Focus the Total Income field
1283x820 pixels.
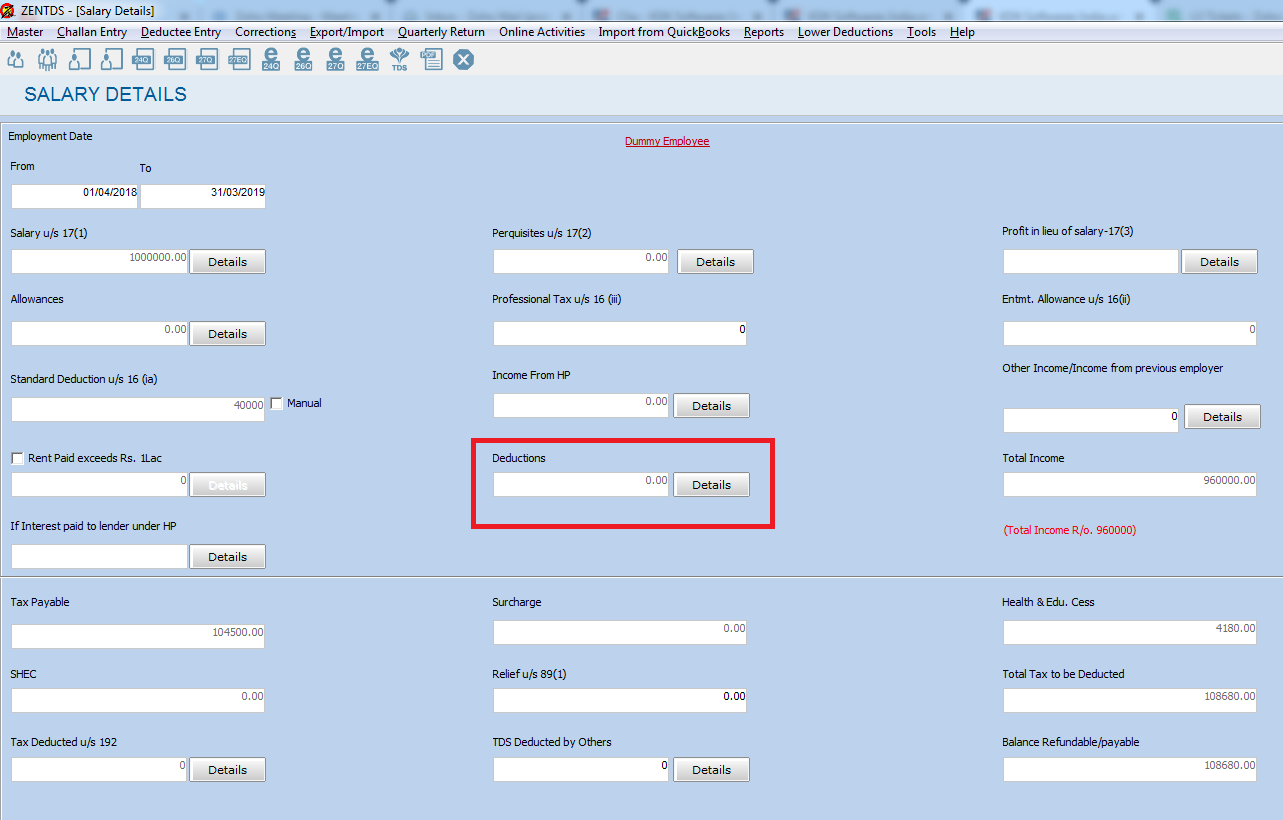pos(1130,485)
